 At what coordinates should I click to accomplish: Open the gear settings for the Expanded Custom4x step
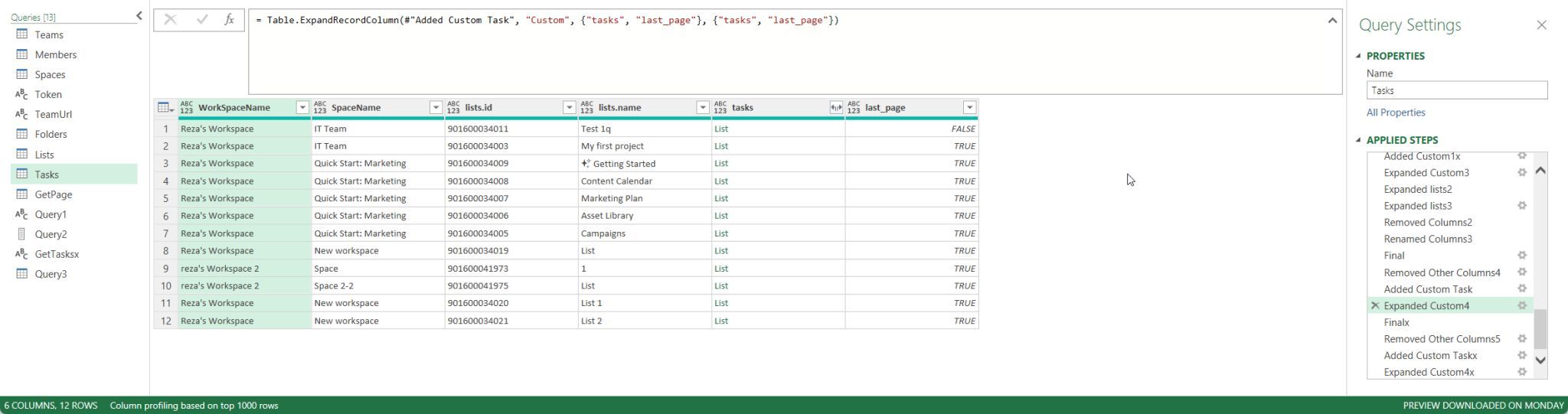(x=1522, y=372)
